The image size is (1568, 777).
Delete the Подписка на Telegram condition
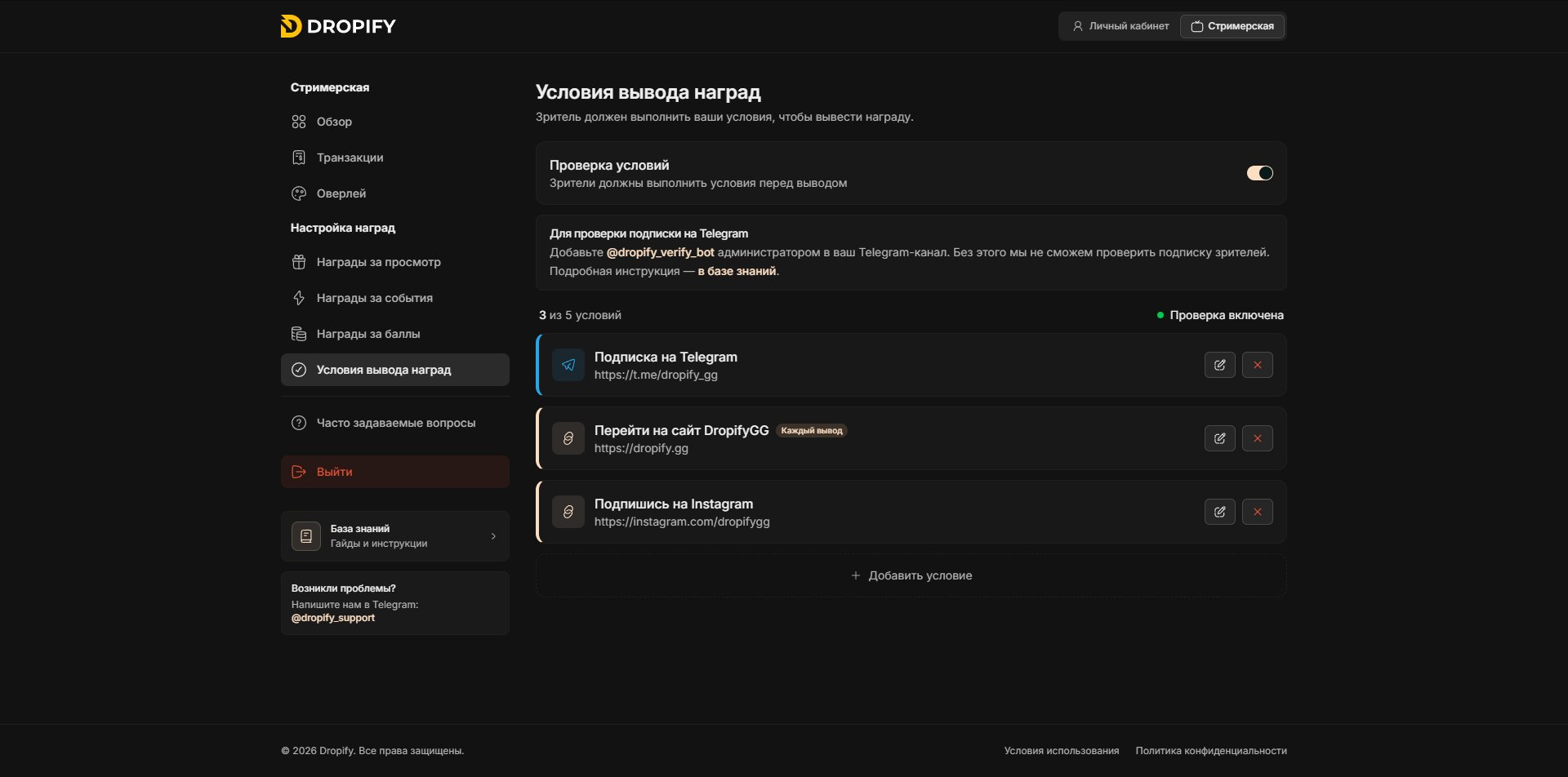click(x=1258, y=365)
